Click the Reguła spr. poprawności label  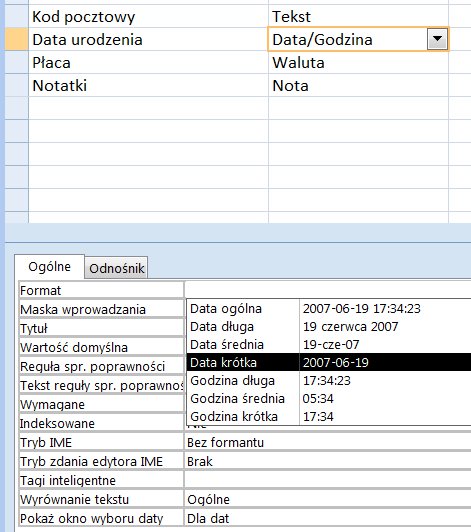pos(101,366)
